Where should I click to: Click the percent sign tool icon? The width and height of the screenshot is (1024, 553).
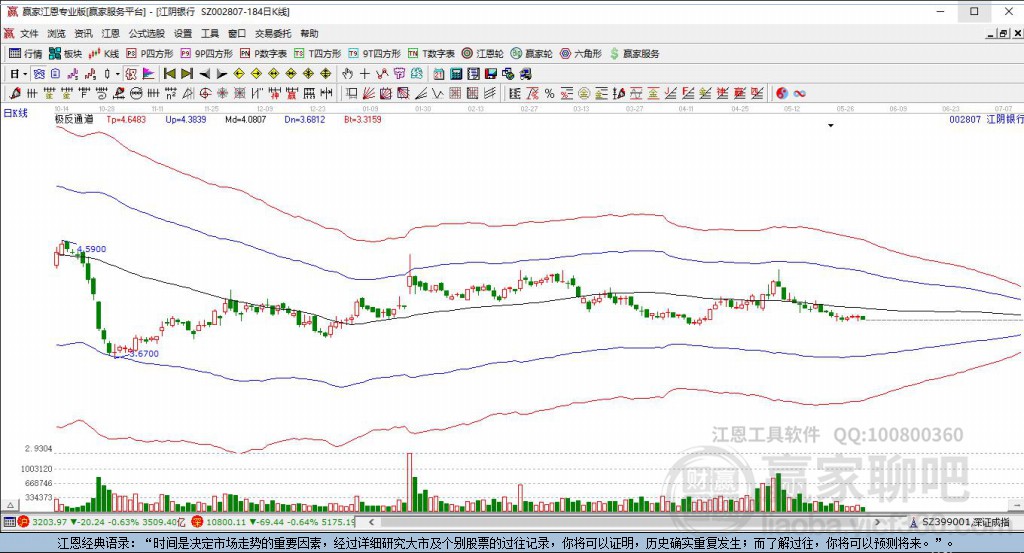(x=549, y=93)
